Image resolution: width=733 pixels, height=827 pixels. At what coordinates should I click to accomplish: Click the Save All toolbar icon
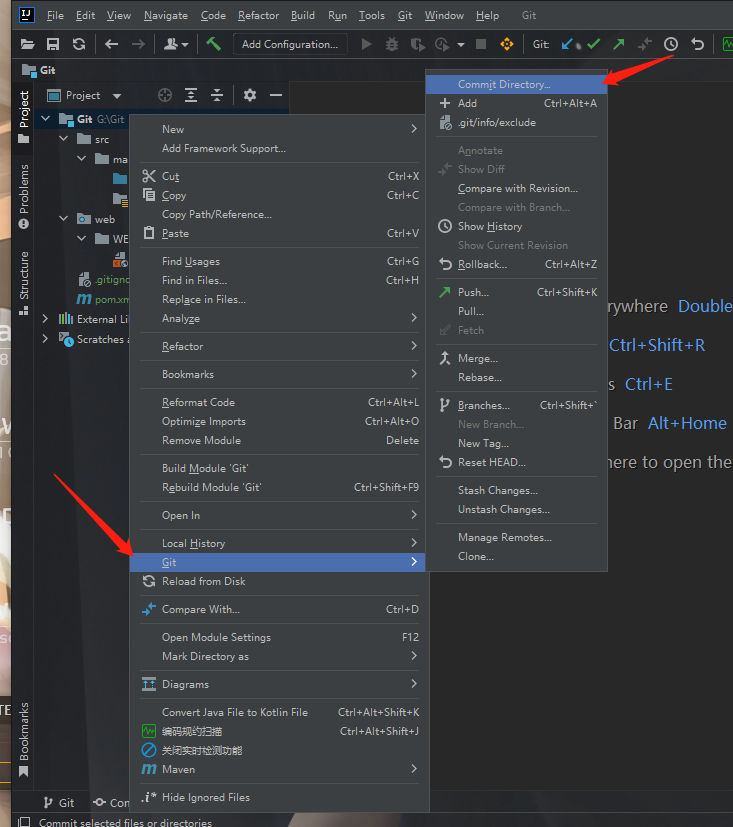pos(53,44)
